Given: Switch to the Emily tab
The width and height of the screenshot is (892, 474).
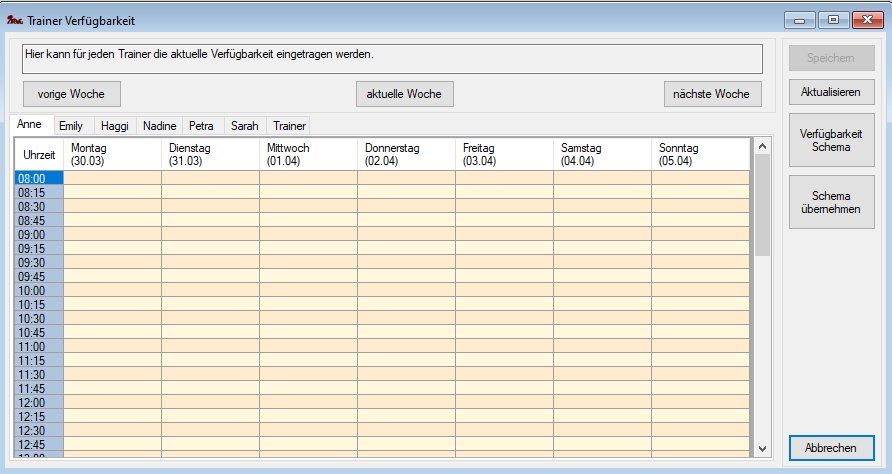Looking at the screenshot, I should pyautogui.click(x=71, y=126).
